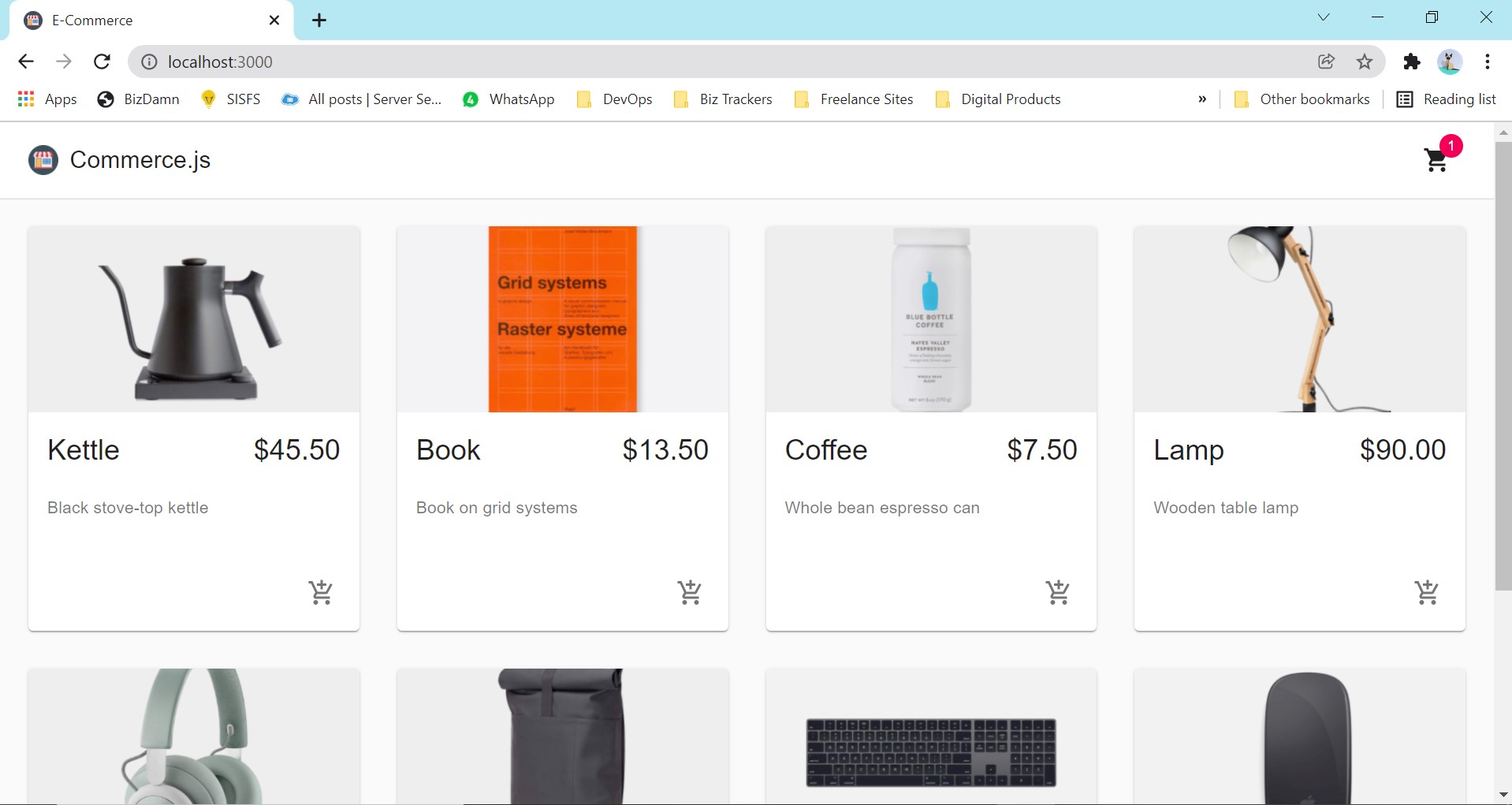The height and width of the screenshot is (805, 1512).
Task: Add the Coffee to the cart
Action: click(1058, 593)
